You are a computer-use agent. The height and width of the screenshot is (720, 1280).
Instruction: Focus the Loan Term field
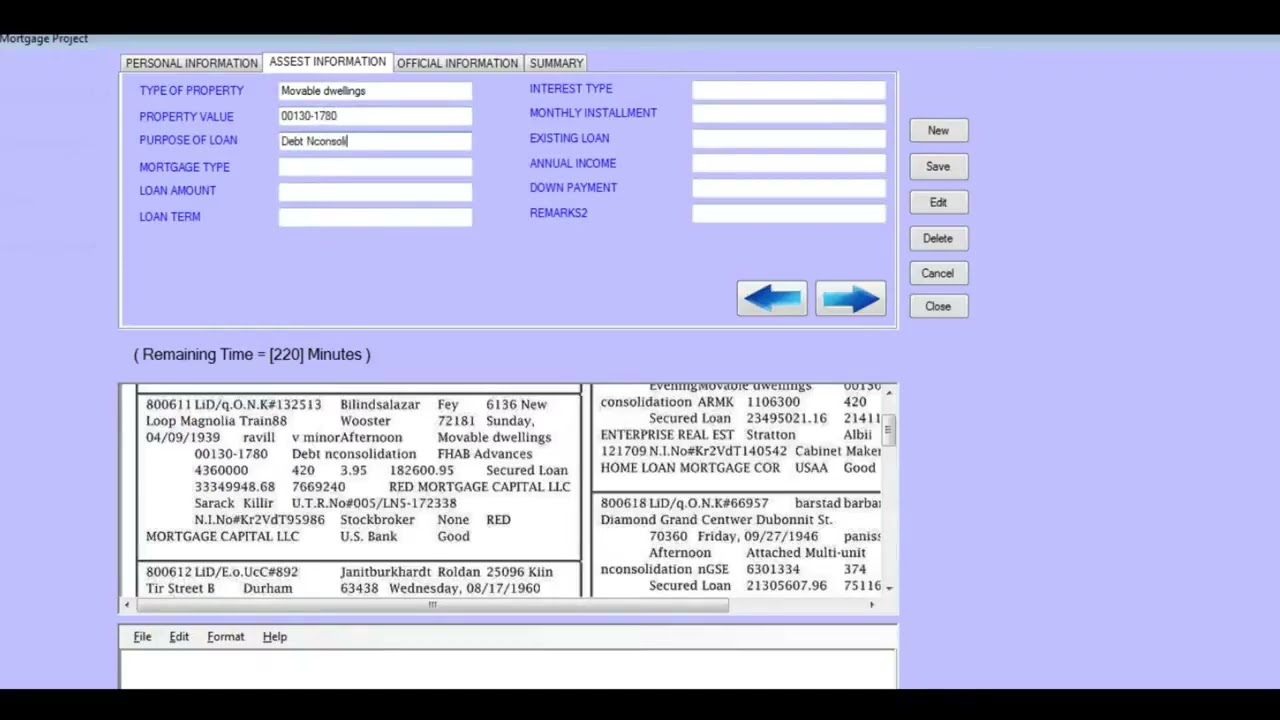(x=375, y=217)
